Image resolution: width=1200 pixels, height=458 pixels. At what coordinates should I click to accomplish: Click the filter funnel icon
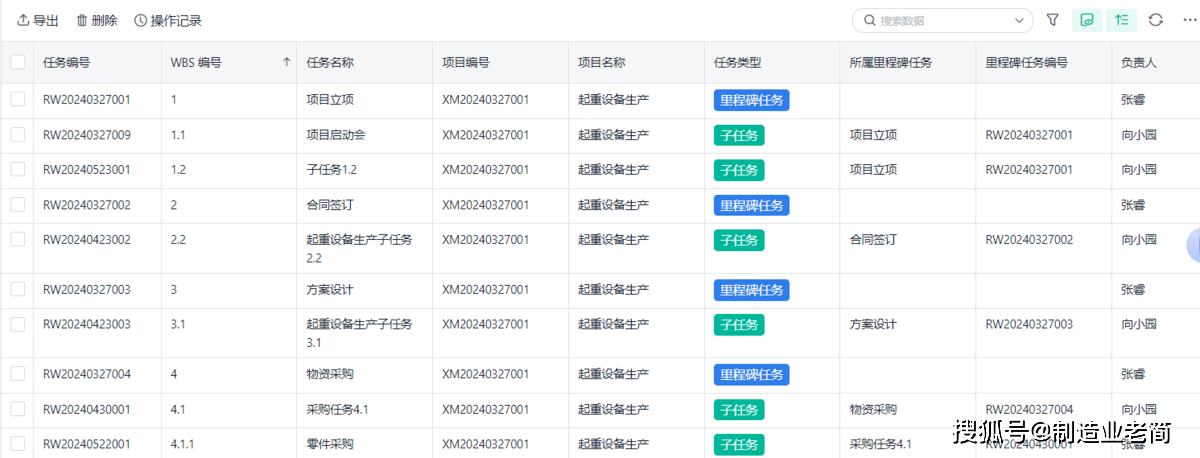pos(1053,20)
